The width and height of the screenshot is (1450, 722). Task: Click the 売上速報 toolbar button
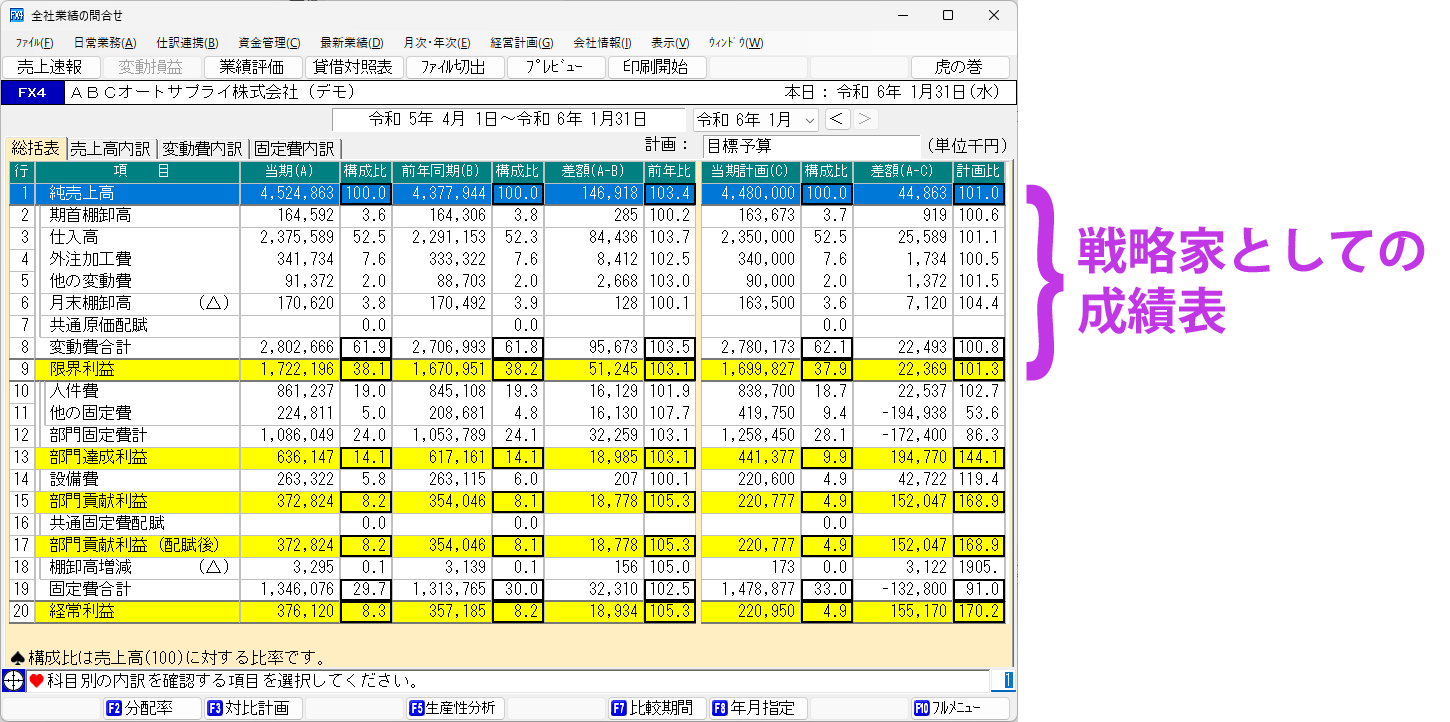pyautogui.click(x=51, y=67)
